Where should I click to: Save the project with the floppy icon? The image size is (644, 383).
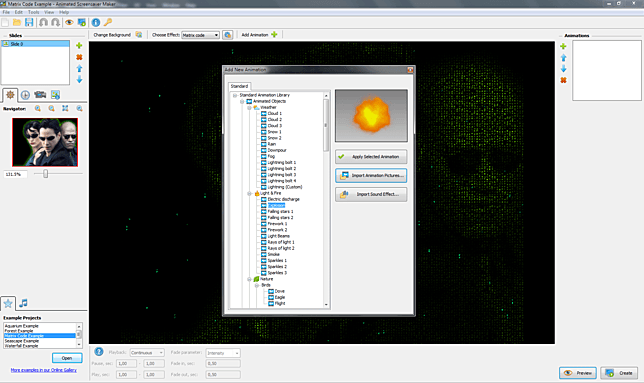(29, 23)
